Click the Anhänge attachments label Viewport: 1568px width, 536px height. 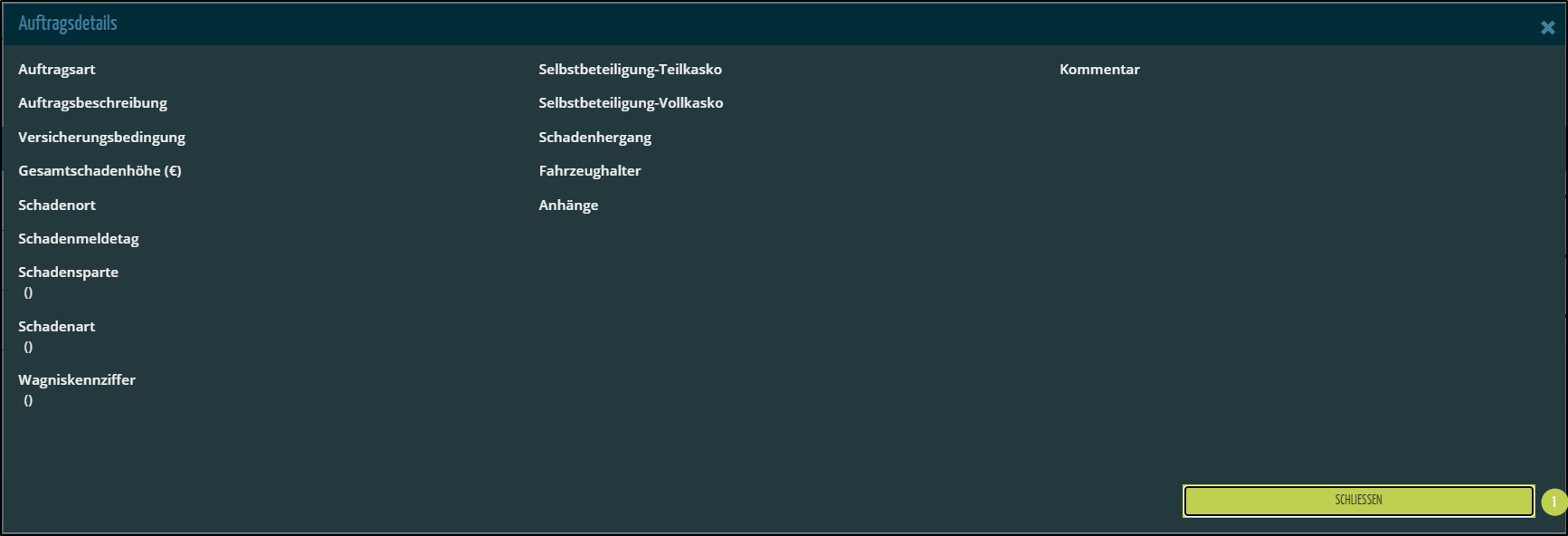[x=568, y=206]
